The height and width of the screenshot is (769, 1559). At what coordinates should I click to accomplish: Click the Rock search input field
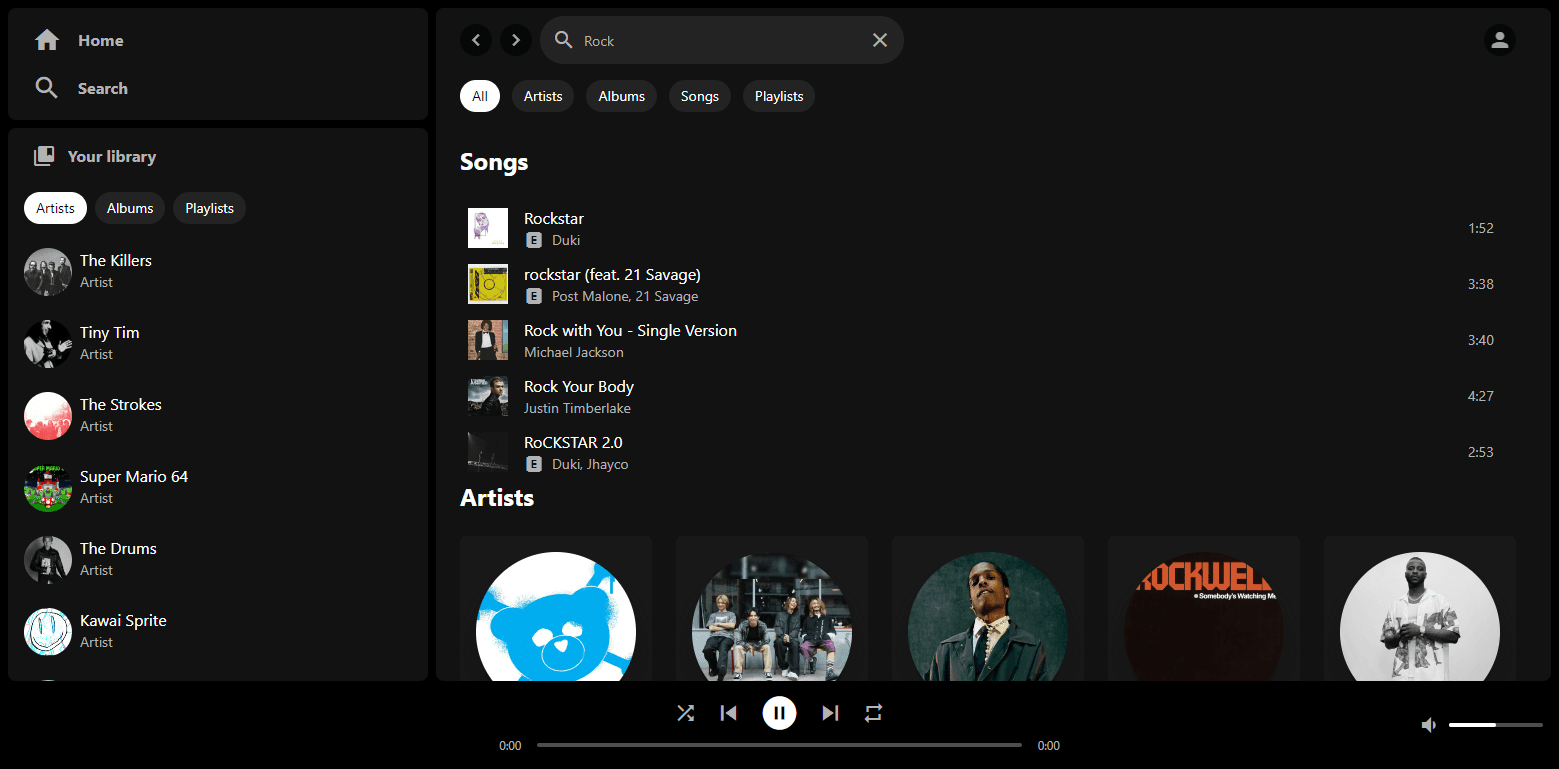(722, 40)
